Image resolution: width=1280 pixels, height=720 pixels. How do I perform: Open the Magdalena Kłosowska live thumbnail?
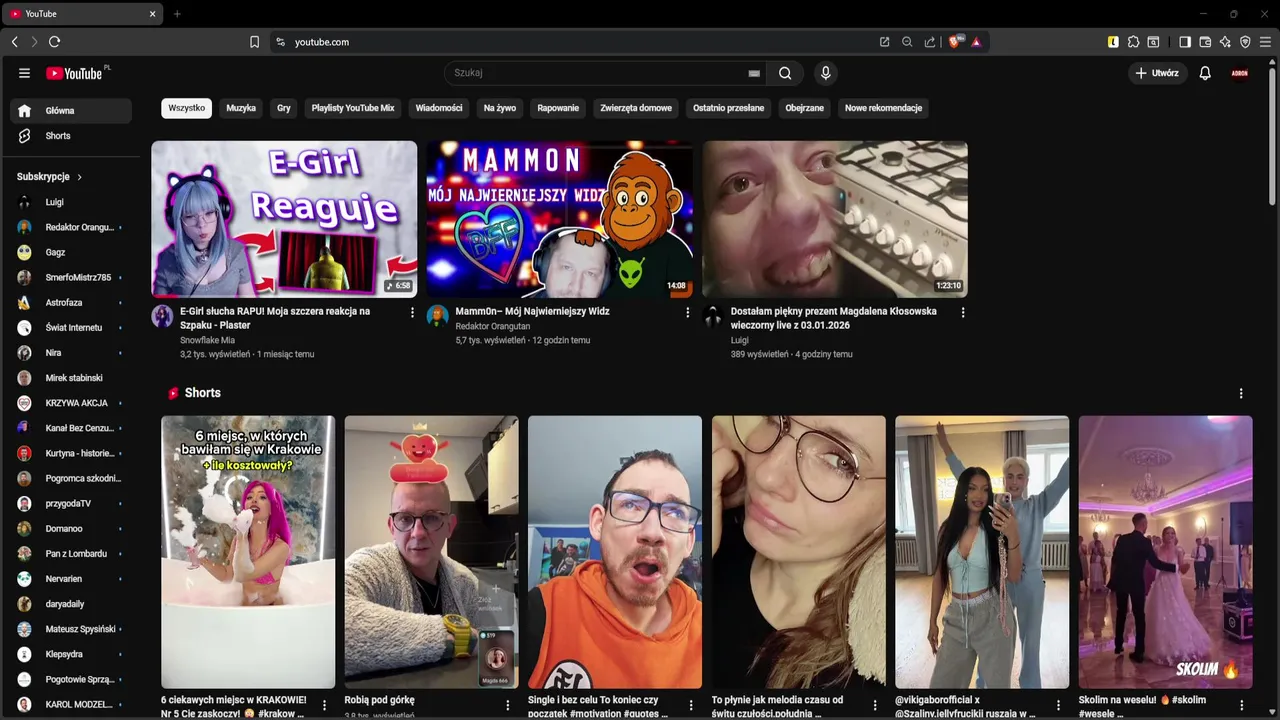(x=835, y=219)
